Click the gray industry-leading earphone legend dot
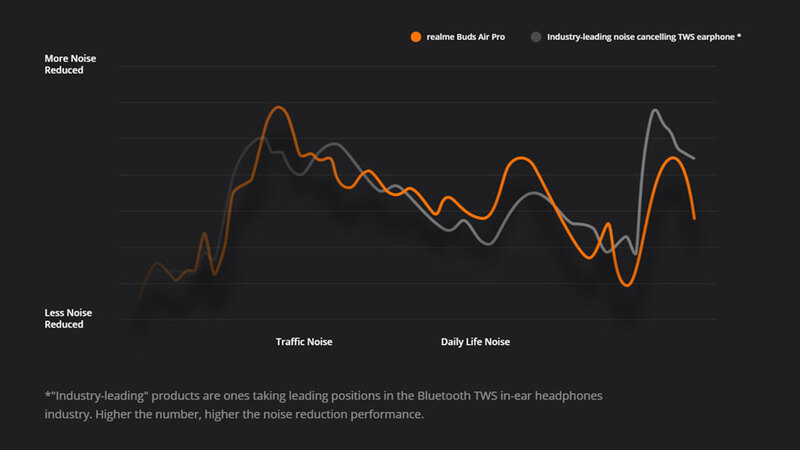800x450 pixels. (536, 37)
